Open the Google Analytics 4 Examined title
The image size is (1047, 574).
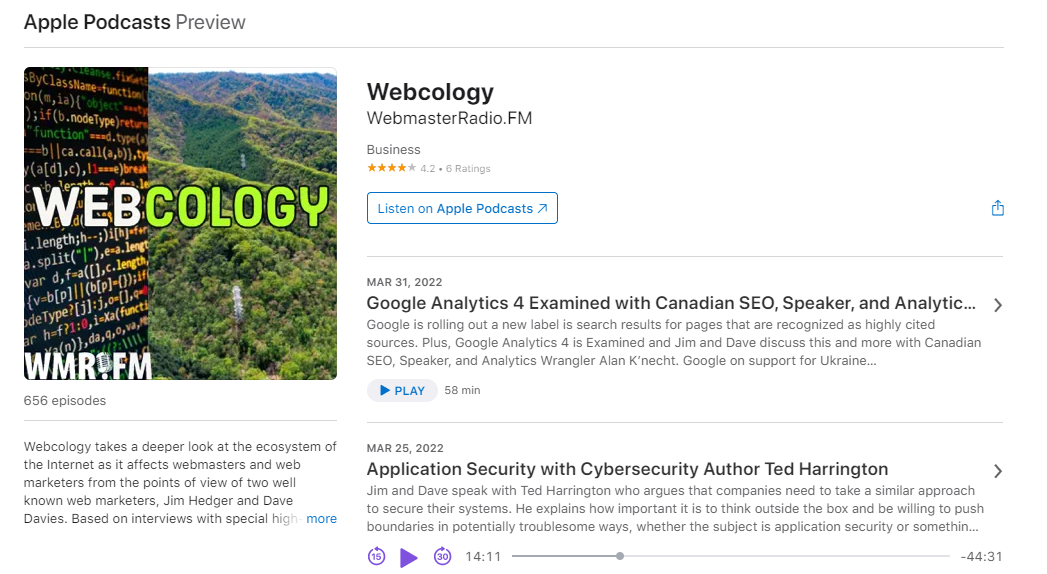click(671, 303)
